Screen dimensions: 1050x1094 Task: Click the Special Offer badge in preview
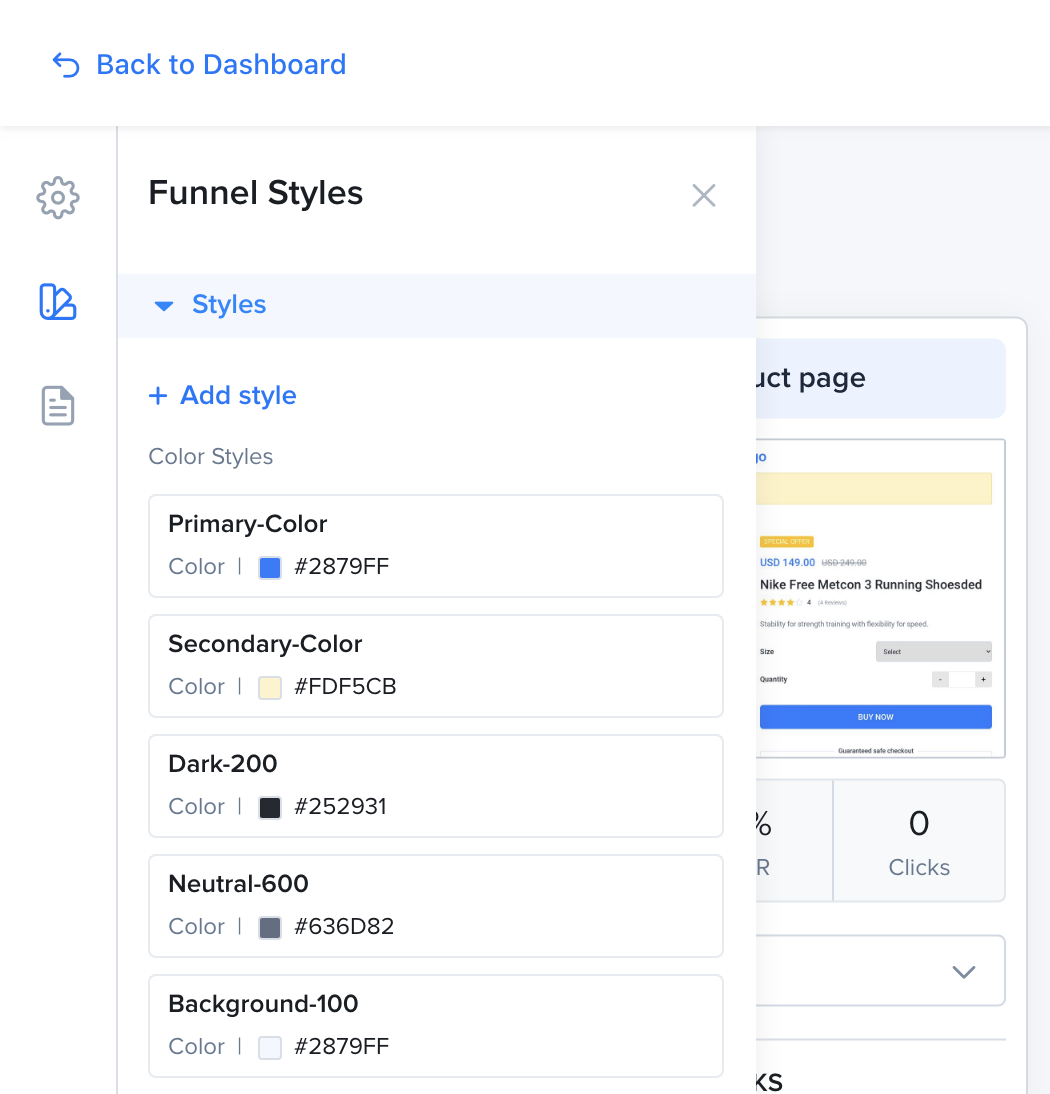pos(787,541)
